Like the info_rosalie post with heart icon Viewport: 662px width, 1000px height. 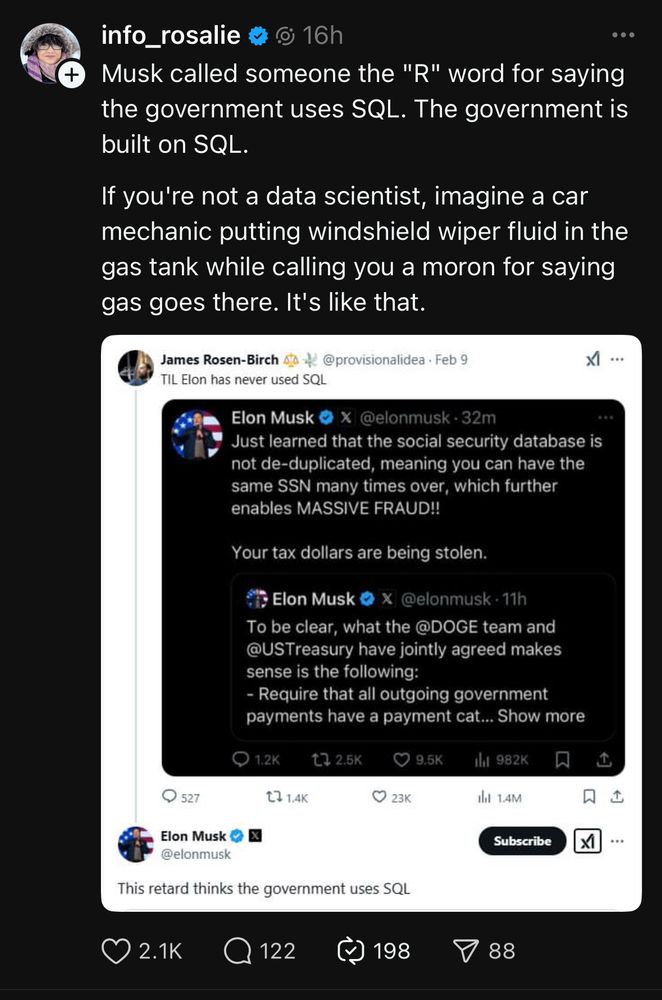click(x=117, y=950)
